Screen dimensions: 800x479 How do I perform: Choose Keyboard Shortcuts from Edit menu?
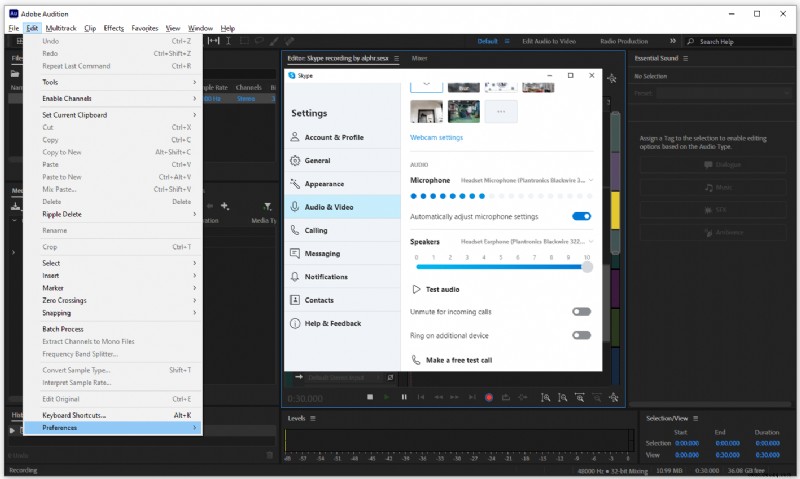[x=113, y=415]
